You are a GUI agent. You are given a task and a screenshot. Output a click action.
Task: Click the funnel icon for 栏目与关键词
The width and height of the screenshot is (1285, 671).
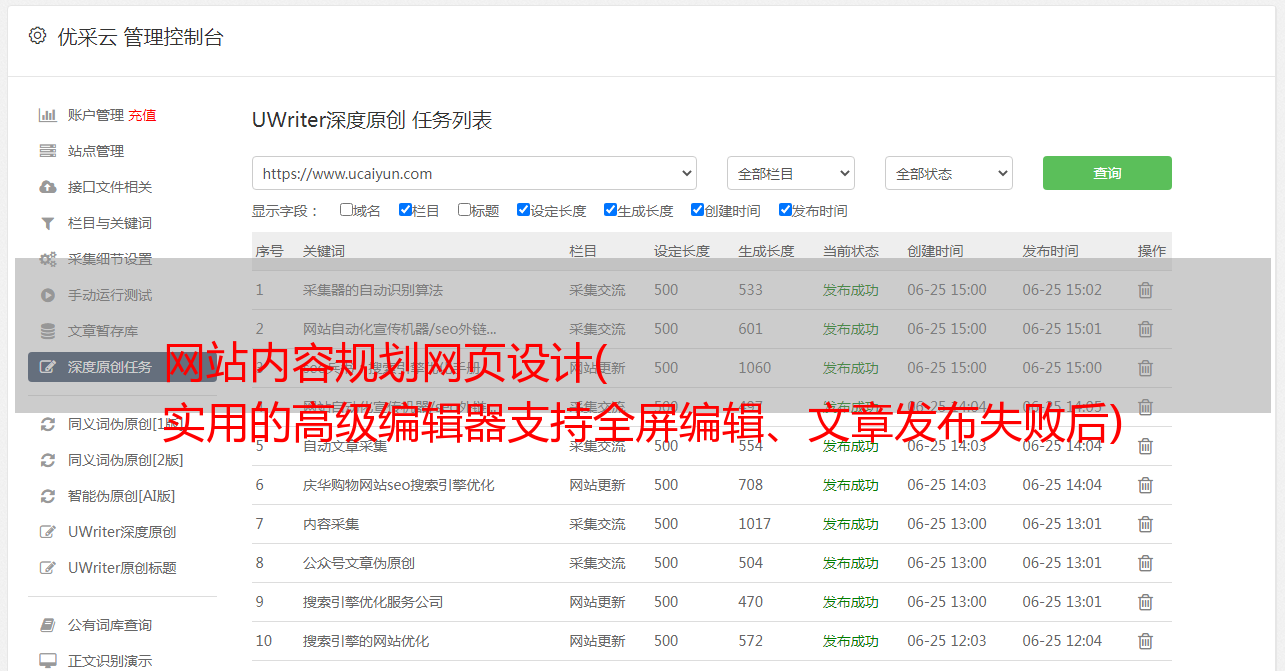coord(47,223)
